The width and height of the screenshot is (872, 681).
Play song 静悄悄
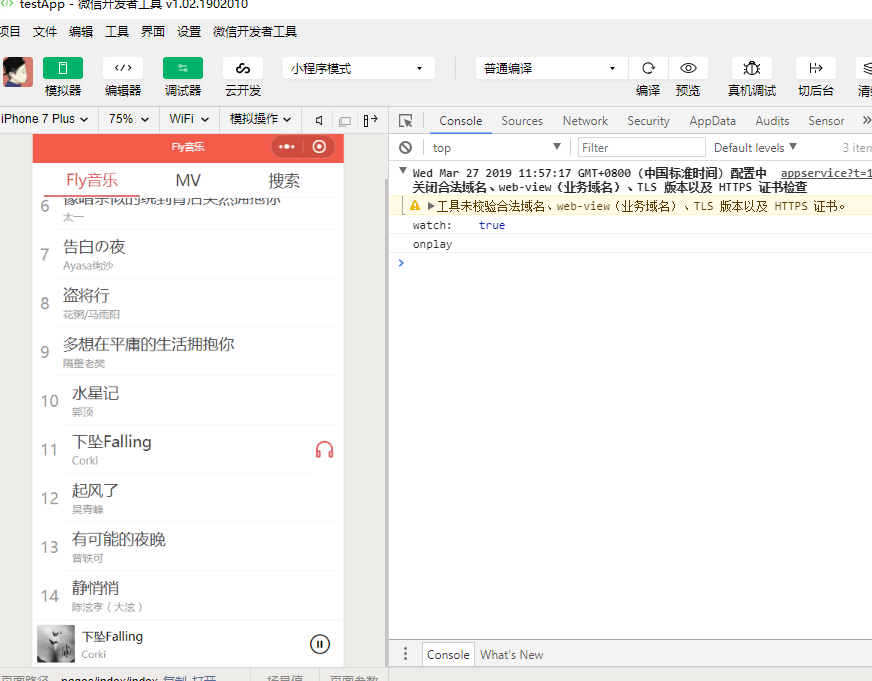coord(189,596)
